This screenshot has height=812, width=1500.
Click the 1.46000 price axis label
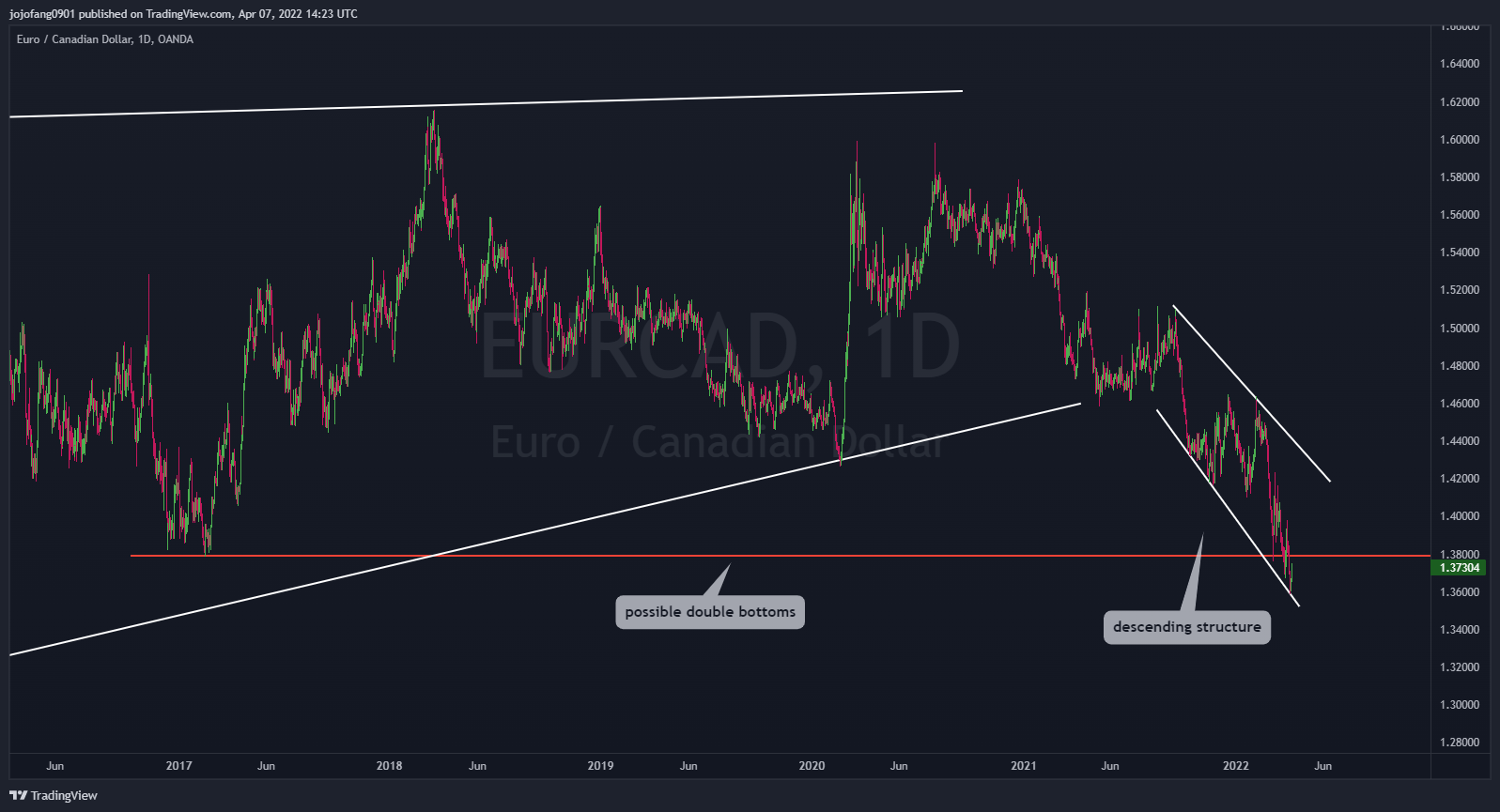click(1460, 404)
